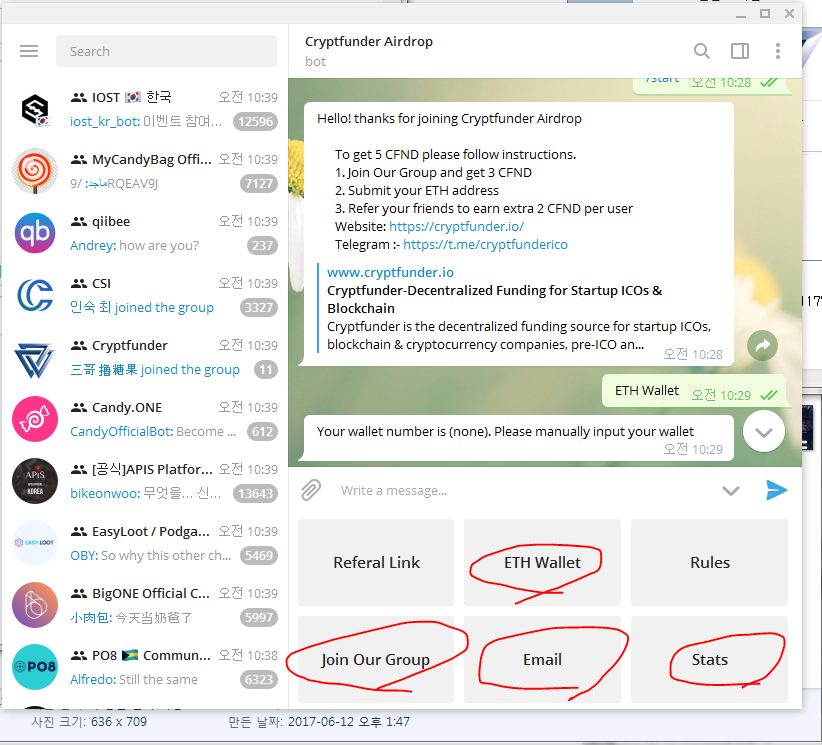This screenshot has height=745, width=822.
Task: Click the MyCandyBag unread badge 7127
Action: [x=259, y=183]
